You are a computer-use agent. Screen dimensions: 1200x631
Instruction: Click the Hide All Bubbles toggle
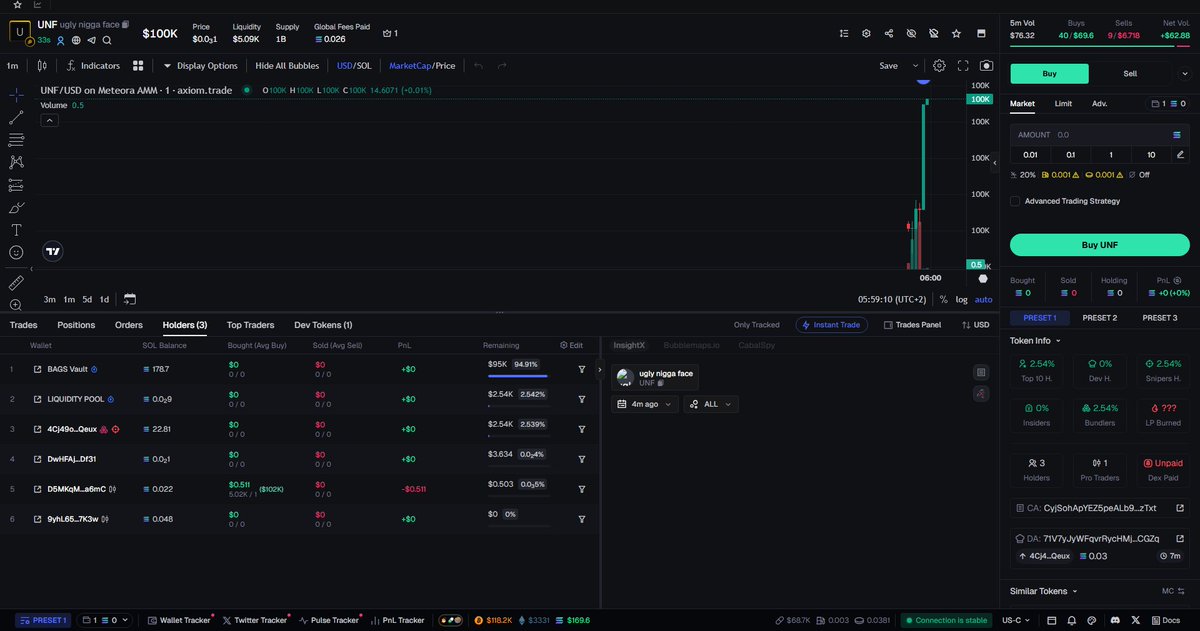click(x=287, y=66)
